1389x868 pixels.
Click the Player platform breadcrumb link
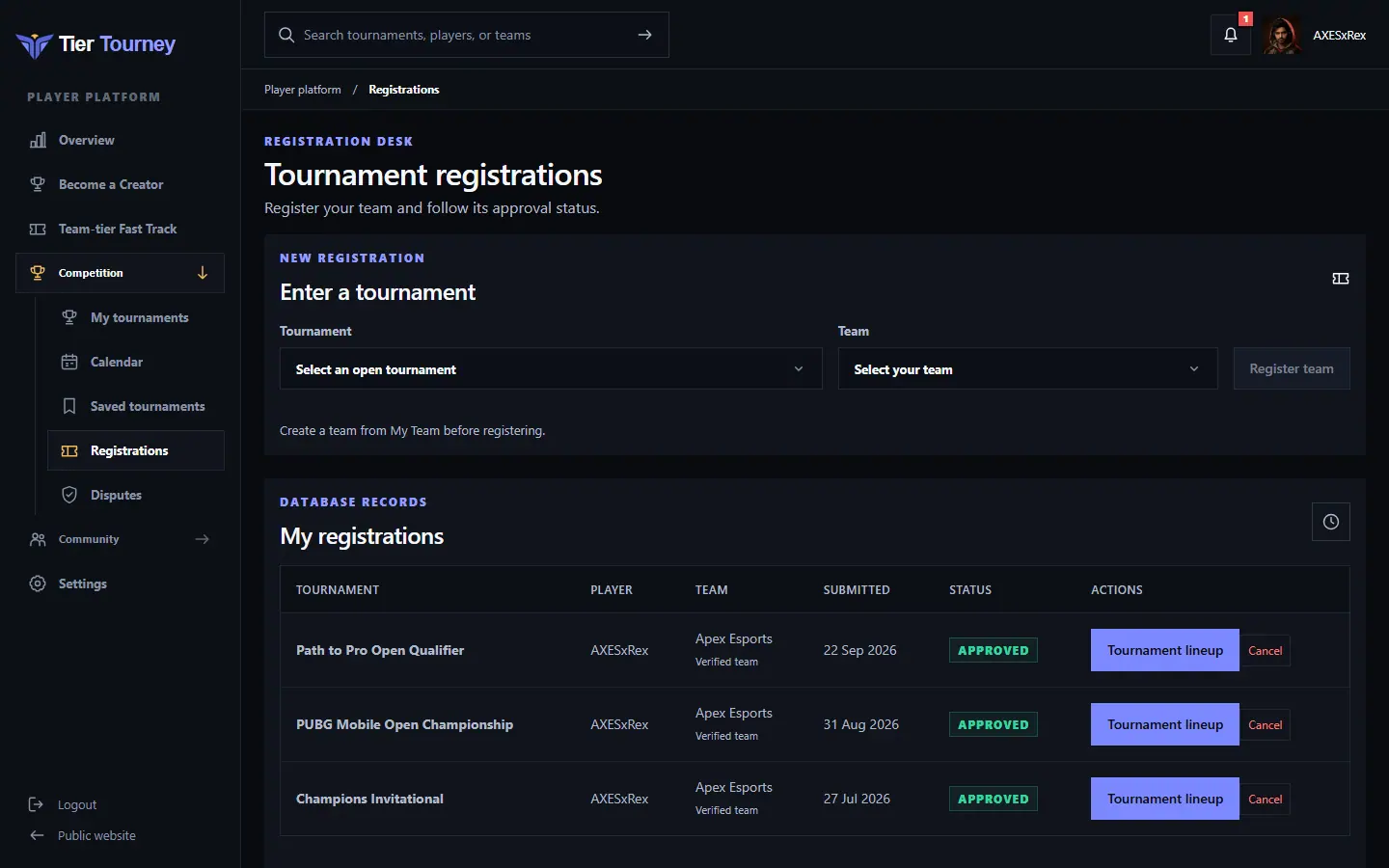[303, 90]
